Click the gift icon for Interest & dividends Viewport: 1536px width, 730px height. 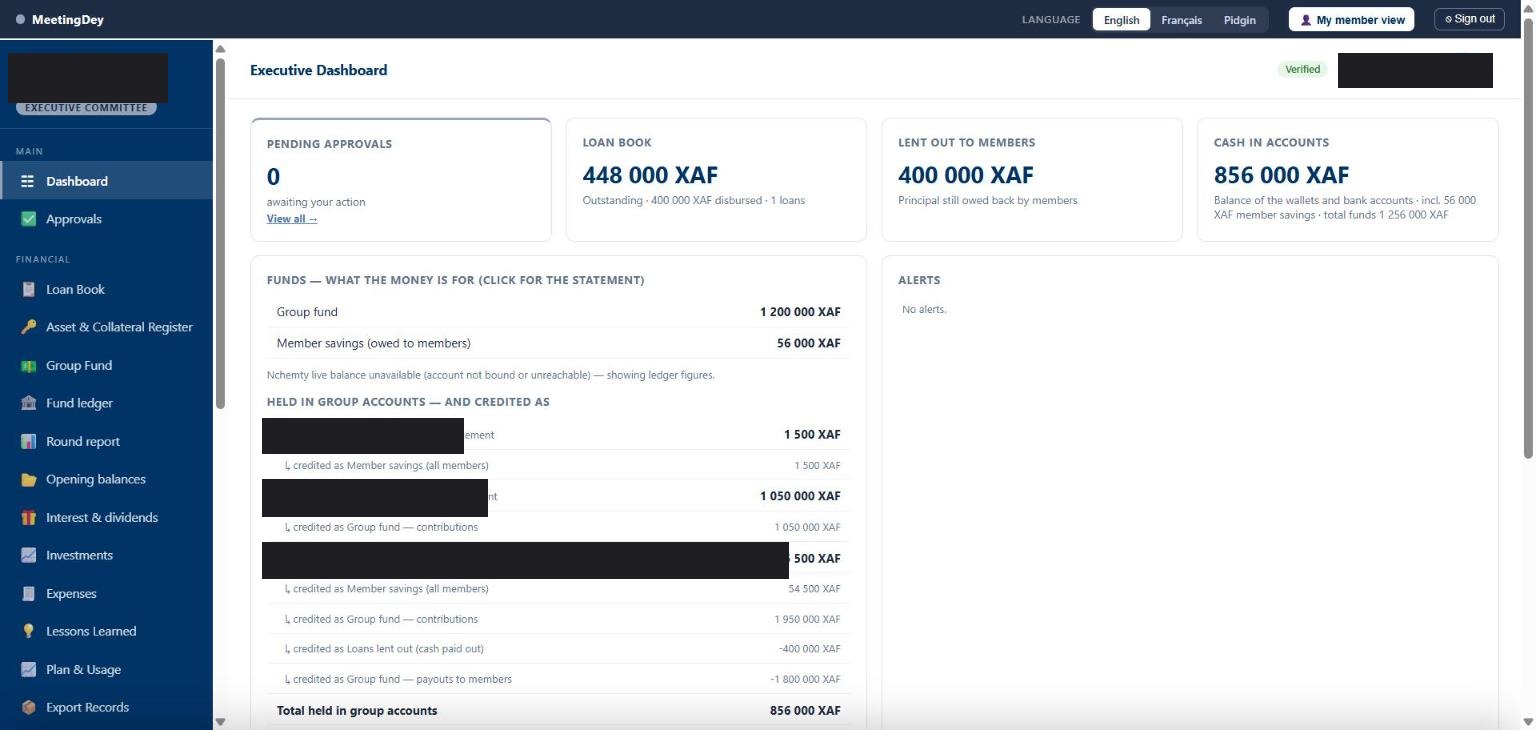(28, 517)
